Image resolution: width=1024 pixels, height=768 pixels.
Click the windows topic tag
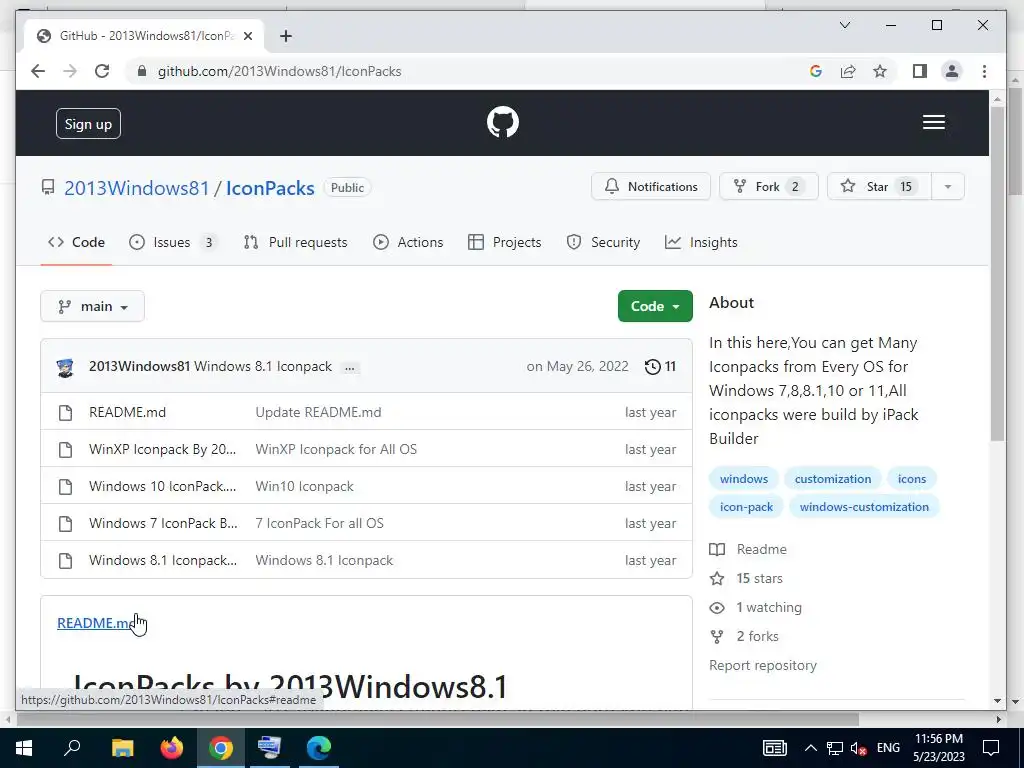point(744,479)
